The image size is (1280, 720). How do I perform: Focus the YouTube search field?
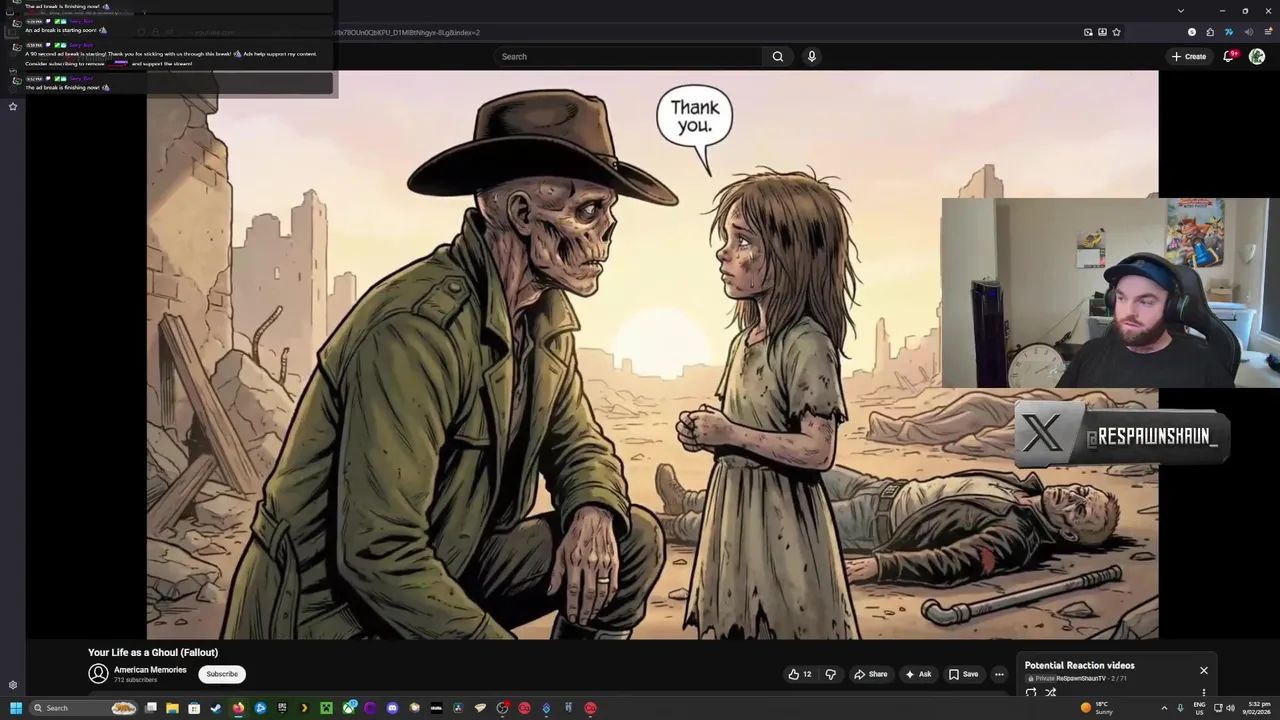click(630, 56)
